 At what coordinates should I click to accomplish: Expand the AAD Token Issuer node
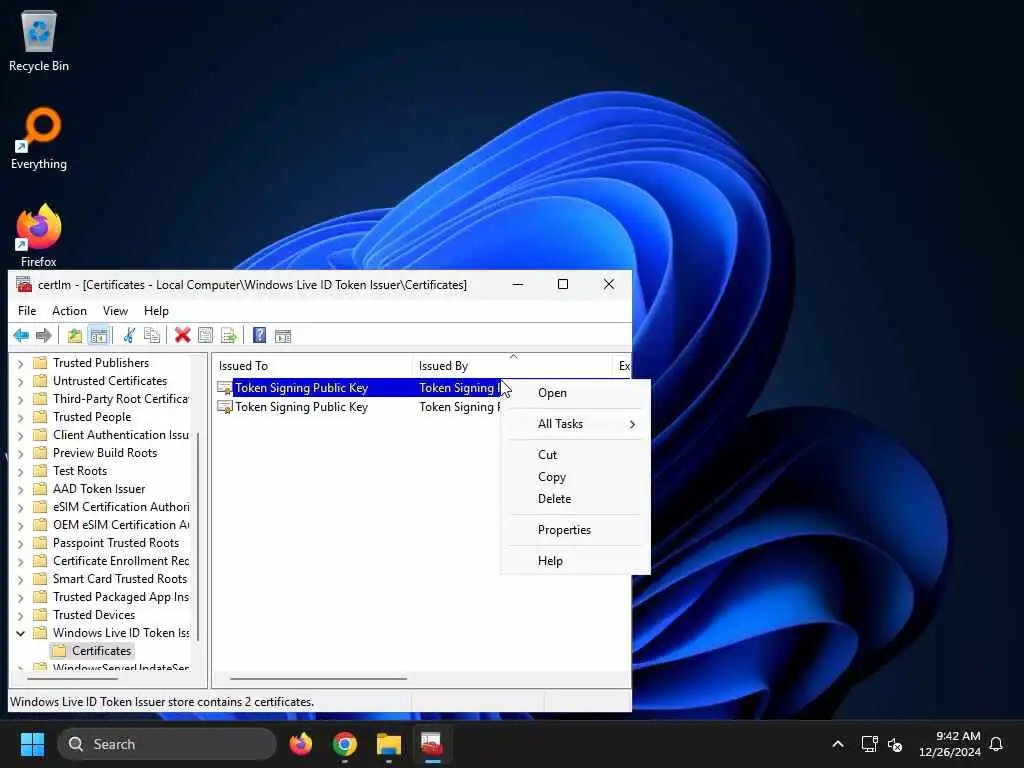coord(20,489)
